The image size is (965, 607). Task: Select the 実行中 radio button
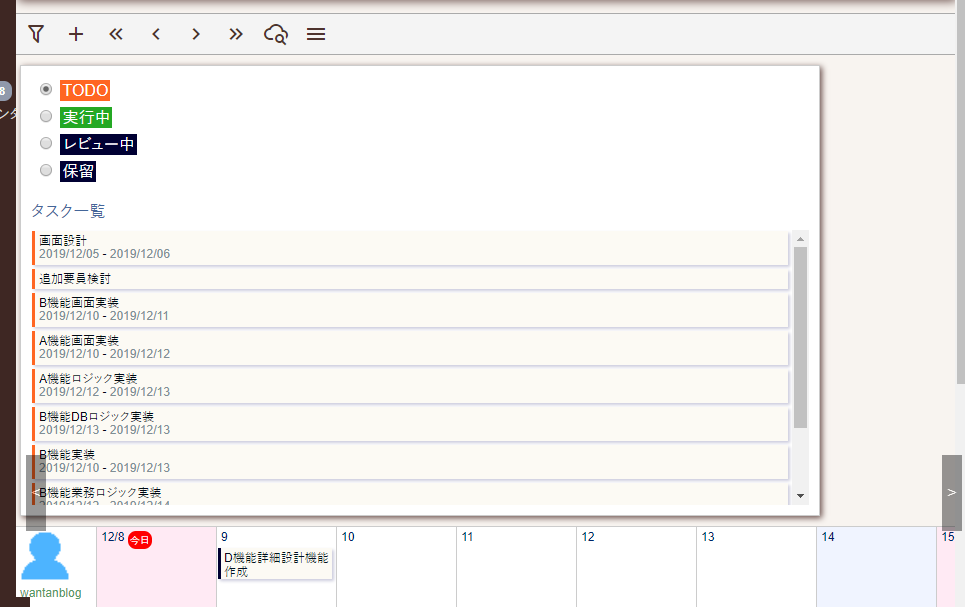point(46,116)
